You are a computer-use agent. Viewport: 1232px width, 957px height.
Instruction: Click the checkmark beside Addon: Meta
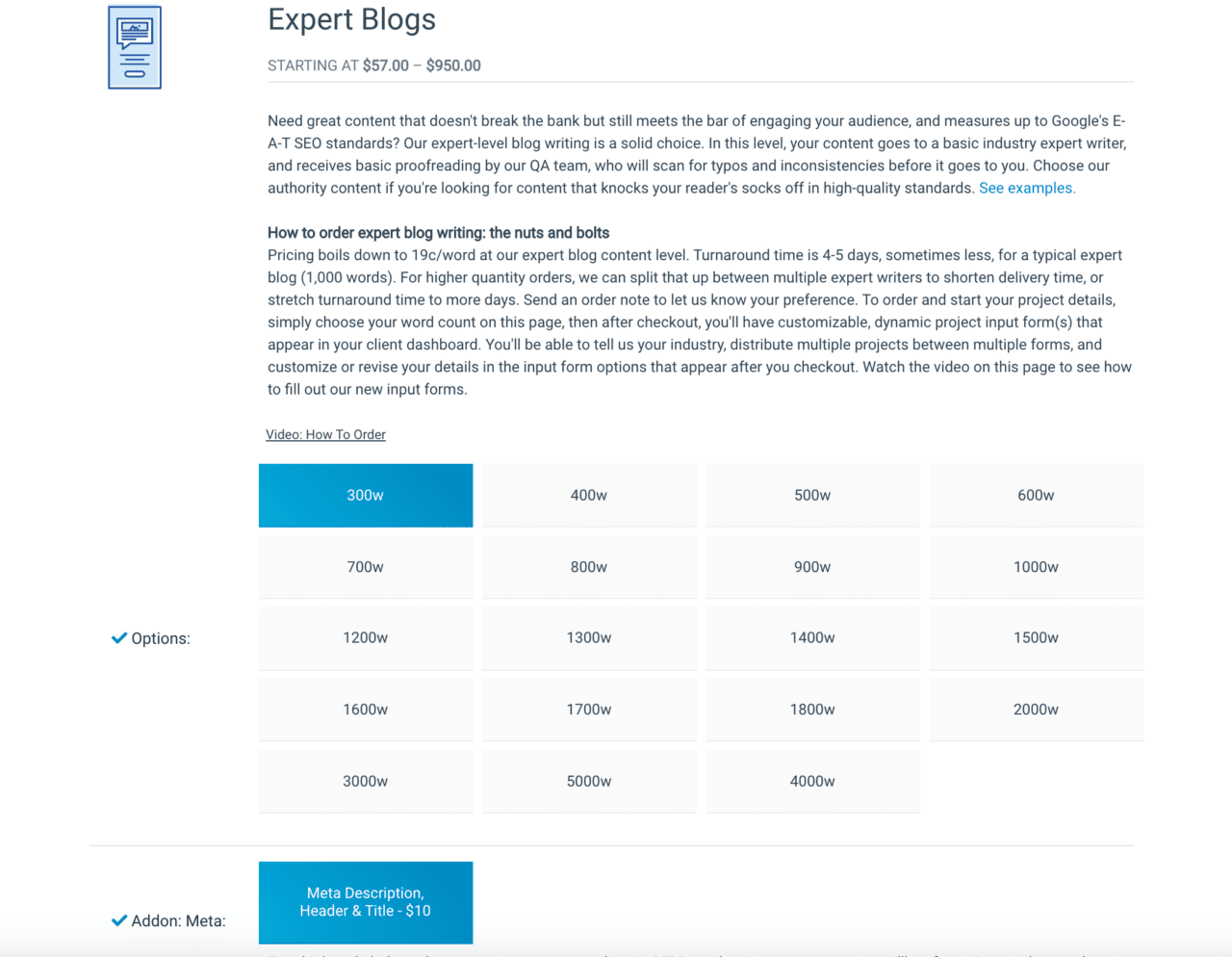[x=119, y=920]
